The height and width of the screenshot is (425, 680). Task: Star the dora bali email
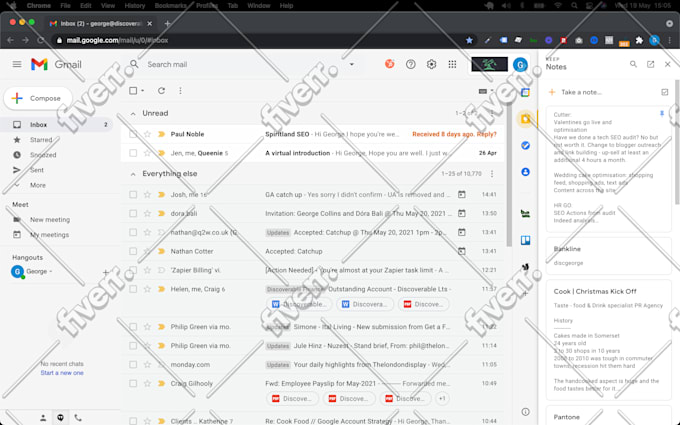tap(147, 213)
